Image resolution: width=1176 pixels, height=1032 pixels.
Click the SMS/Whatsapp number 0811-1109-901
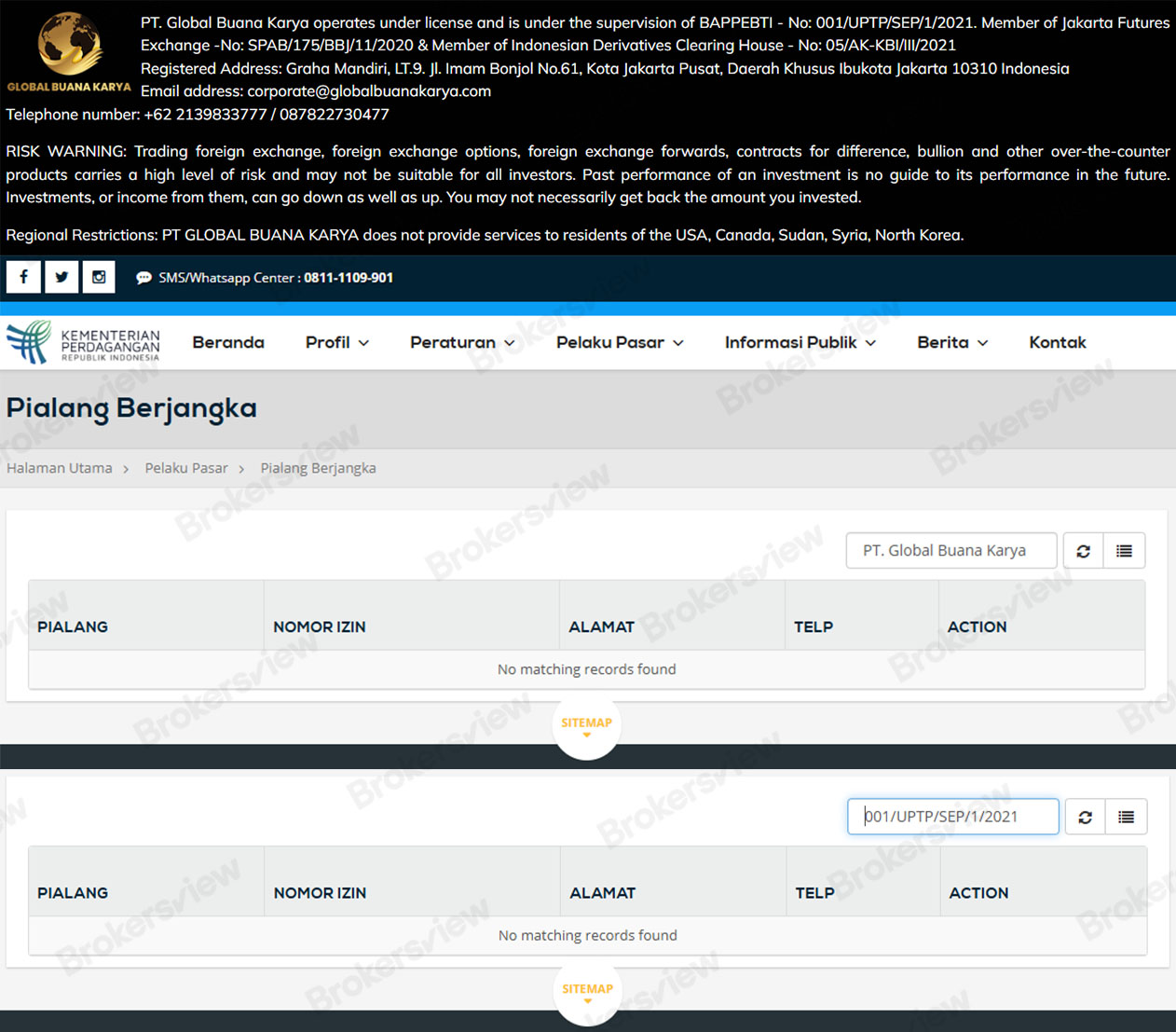pyautogui.click(x=349, y=278)
